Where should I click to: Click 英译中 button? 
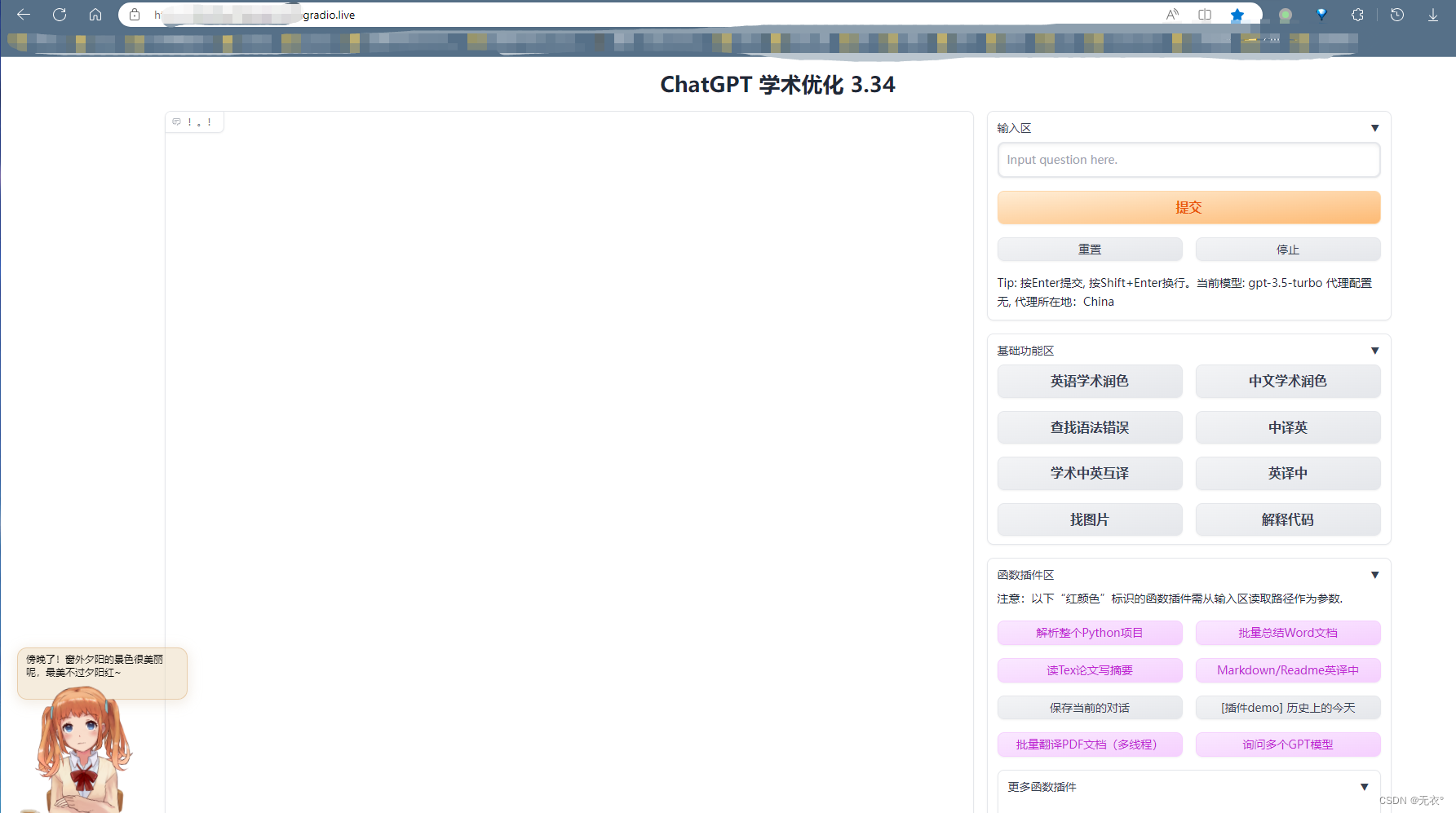pos(1288,473)
